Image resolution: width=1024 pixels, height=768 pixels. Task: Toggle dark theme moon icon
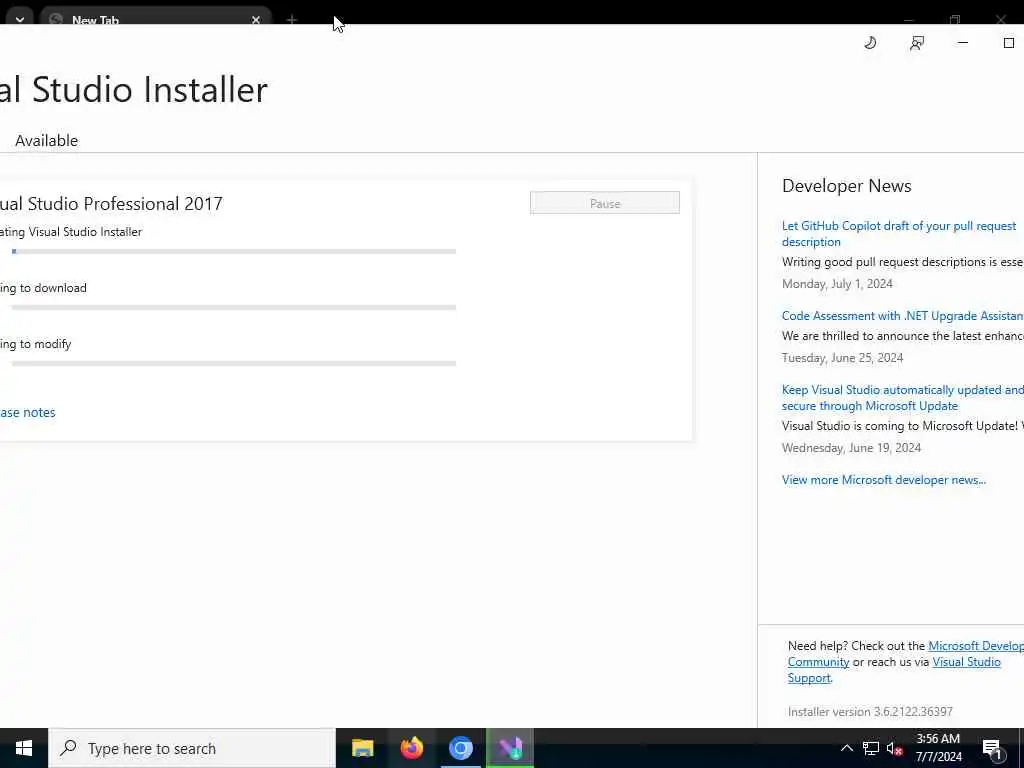[870, 43]
